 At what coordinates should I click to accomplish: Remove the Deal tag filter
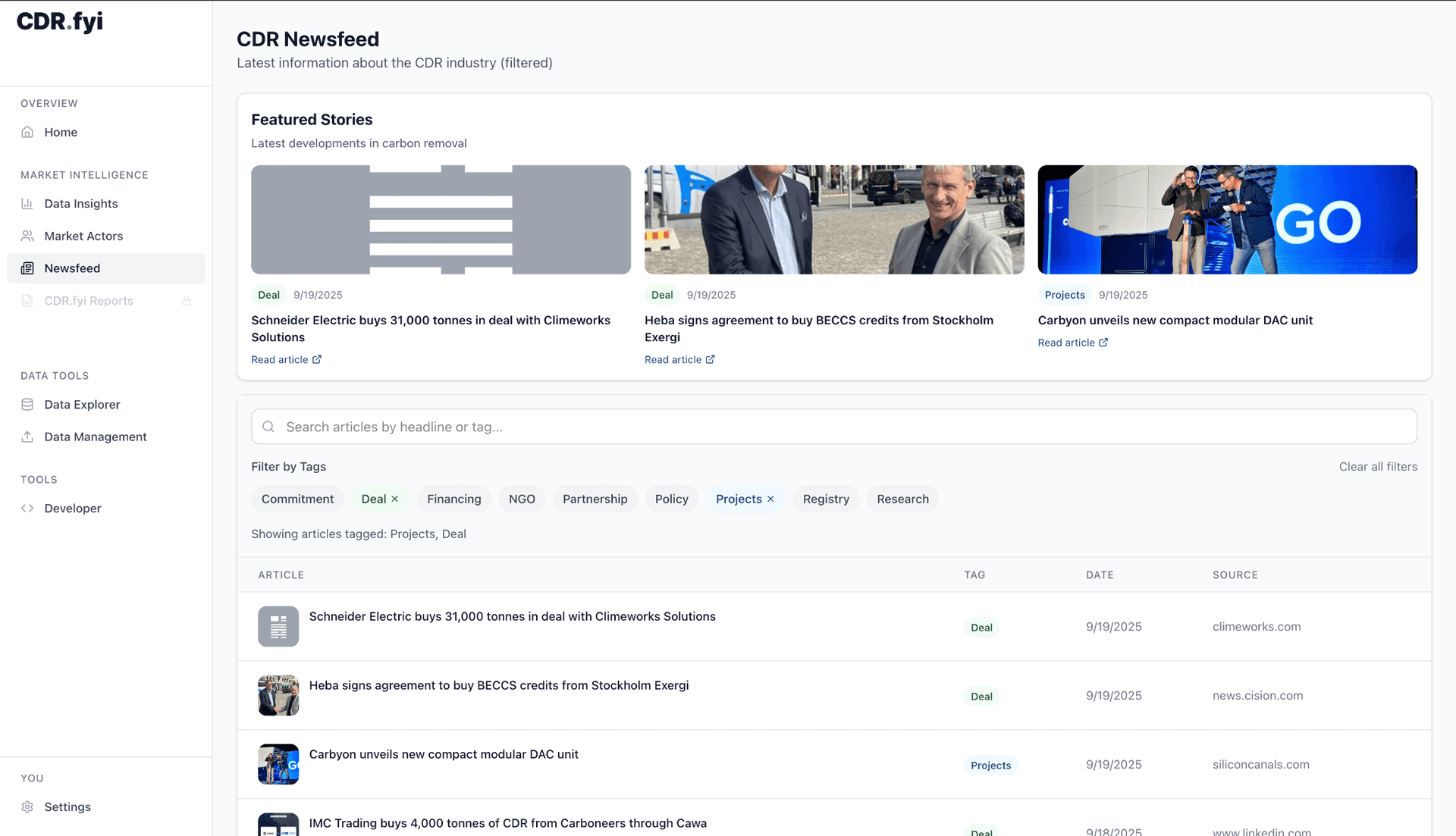coord(394,499)
